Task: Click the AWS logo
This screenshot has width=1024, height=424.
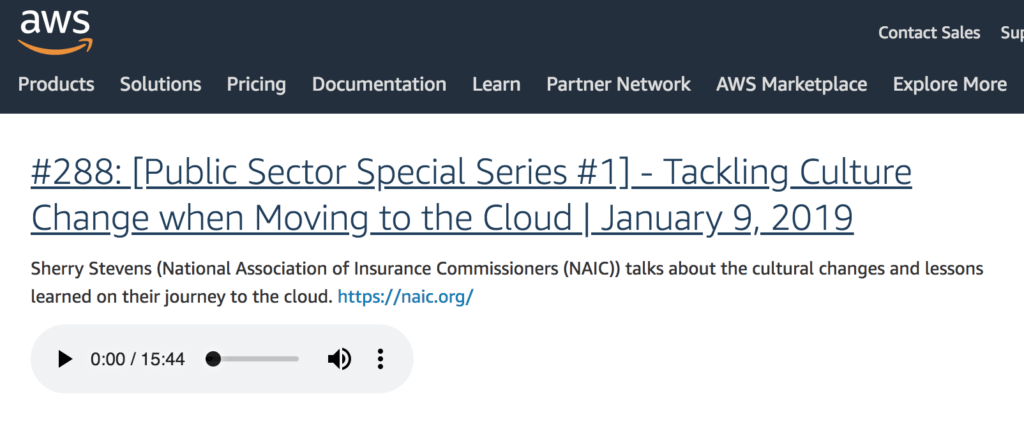Action: [x=56, y=31]
